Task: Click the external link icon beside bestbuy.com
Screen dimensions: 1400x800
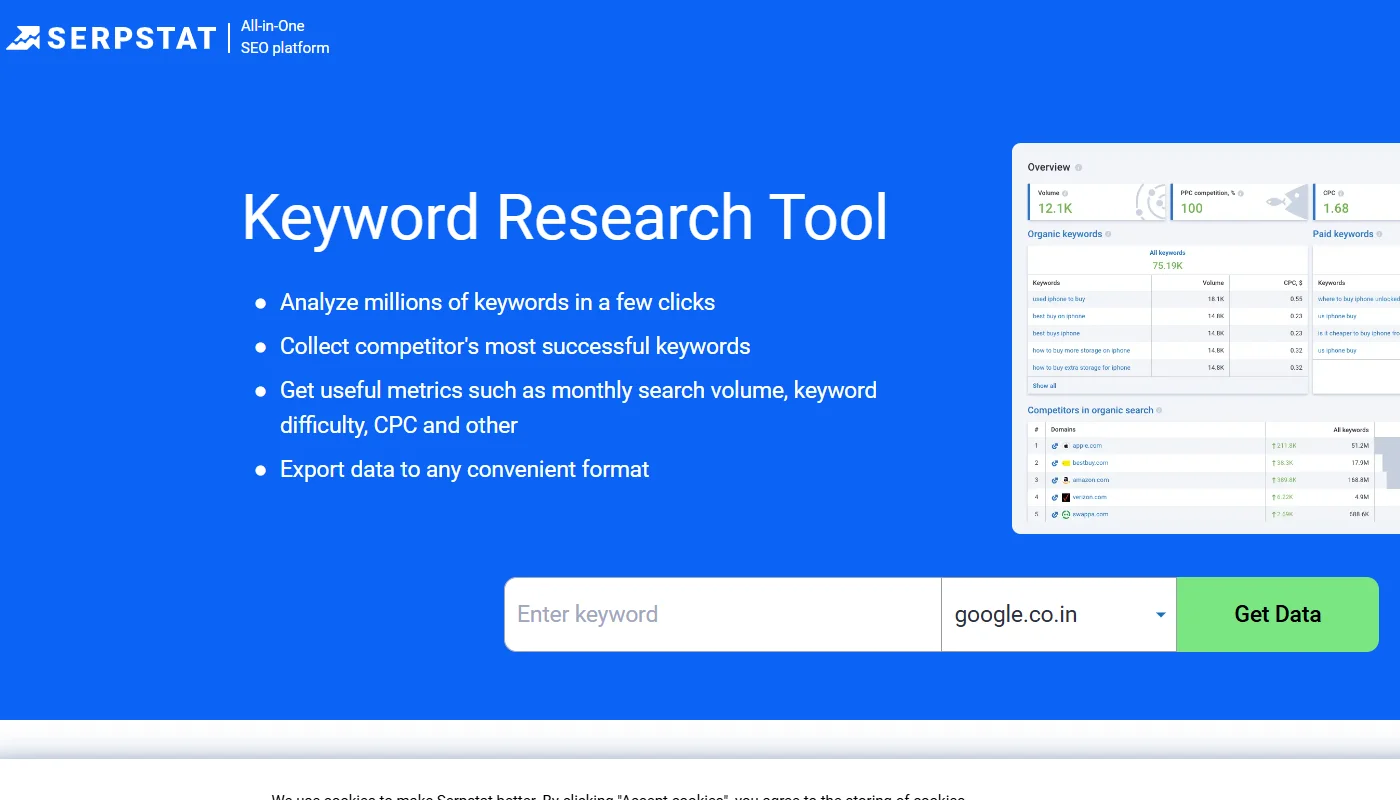Action: pyautogui.click(x=1055, y=463)
